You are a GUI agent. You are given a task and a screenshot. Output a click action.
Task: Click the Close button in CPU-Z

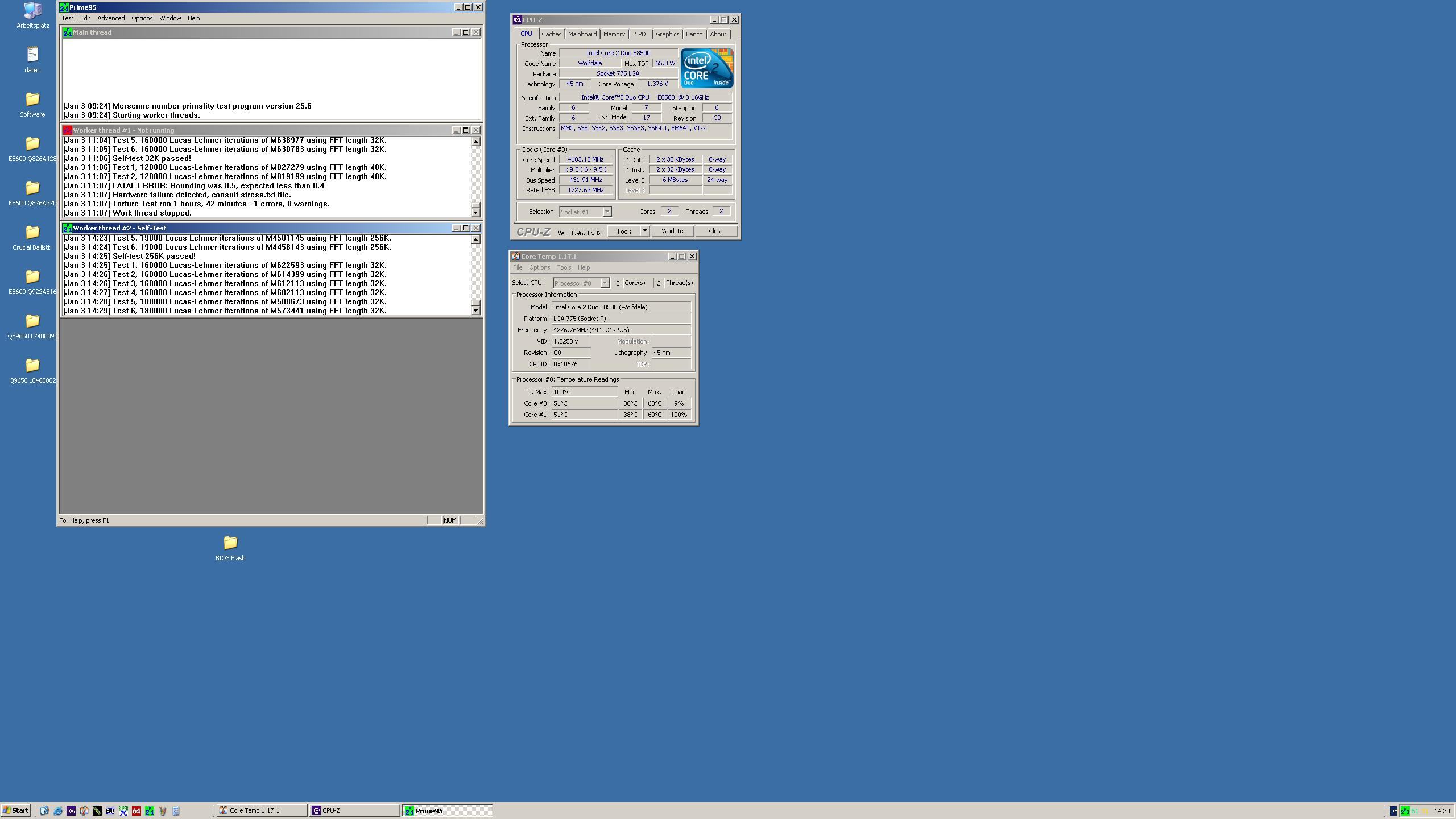pos(716,231)
